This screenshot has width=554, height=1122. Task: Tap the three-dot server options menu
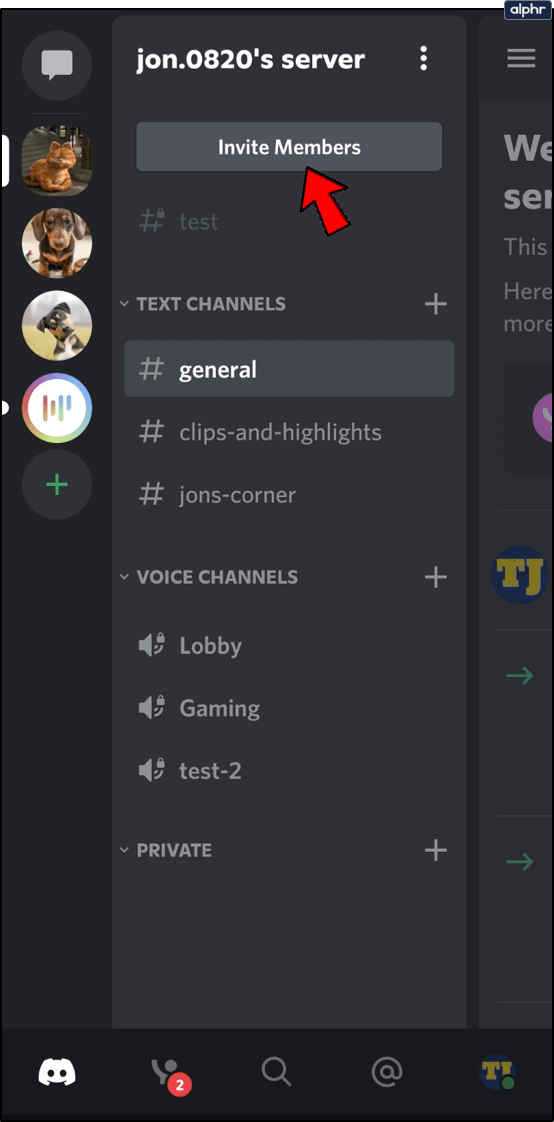[424, 59]
